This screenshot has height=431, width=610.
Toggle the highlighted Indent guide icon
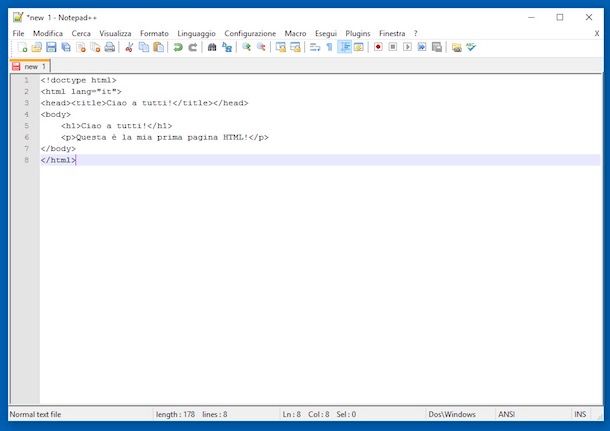344,47
